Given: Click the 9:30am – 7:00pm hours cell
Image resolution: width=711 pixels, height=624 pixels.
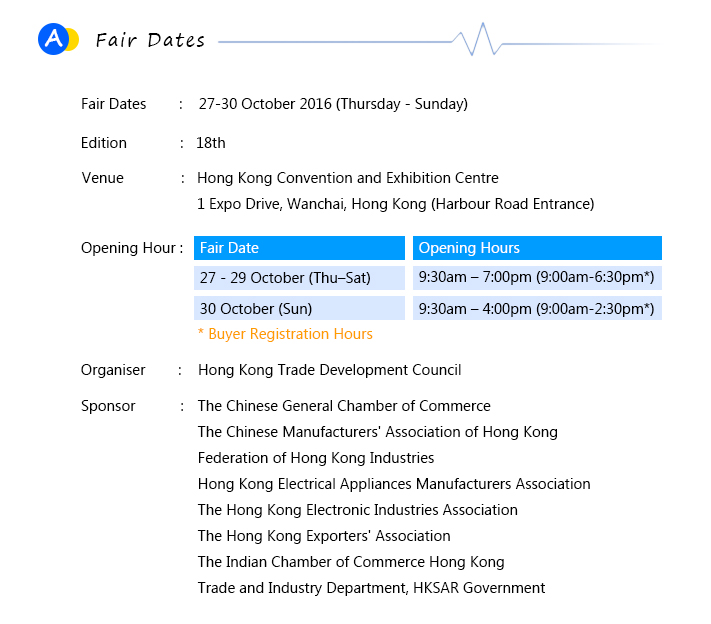Looking at the screenshot, I should pyautogui.click(x=537, y=278).
